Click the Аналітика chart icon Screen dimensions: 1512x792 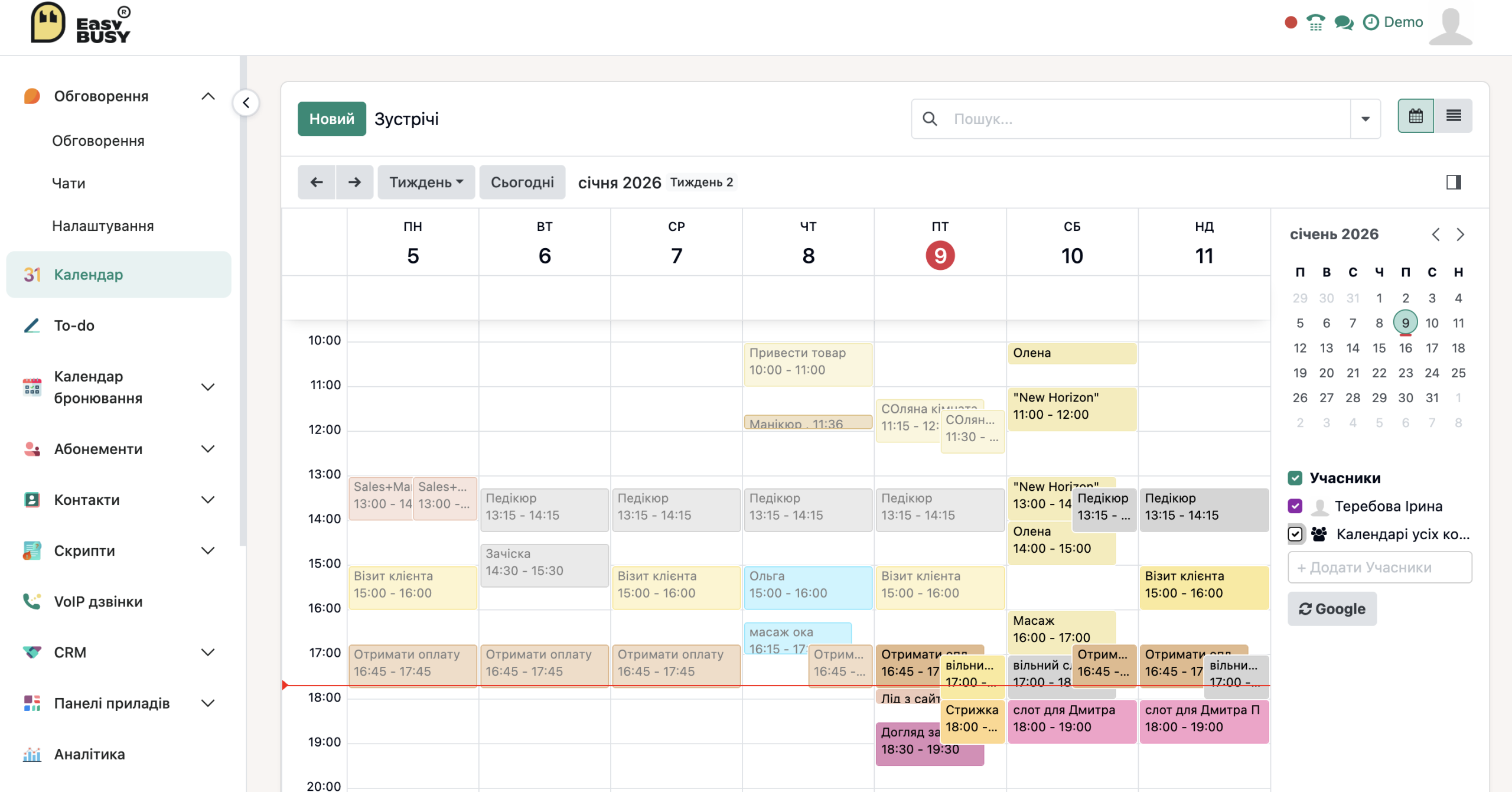(32, 754)
